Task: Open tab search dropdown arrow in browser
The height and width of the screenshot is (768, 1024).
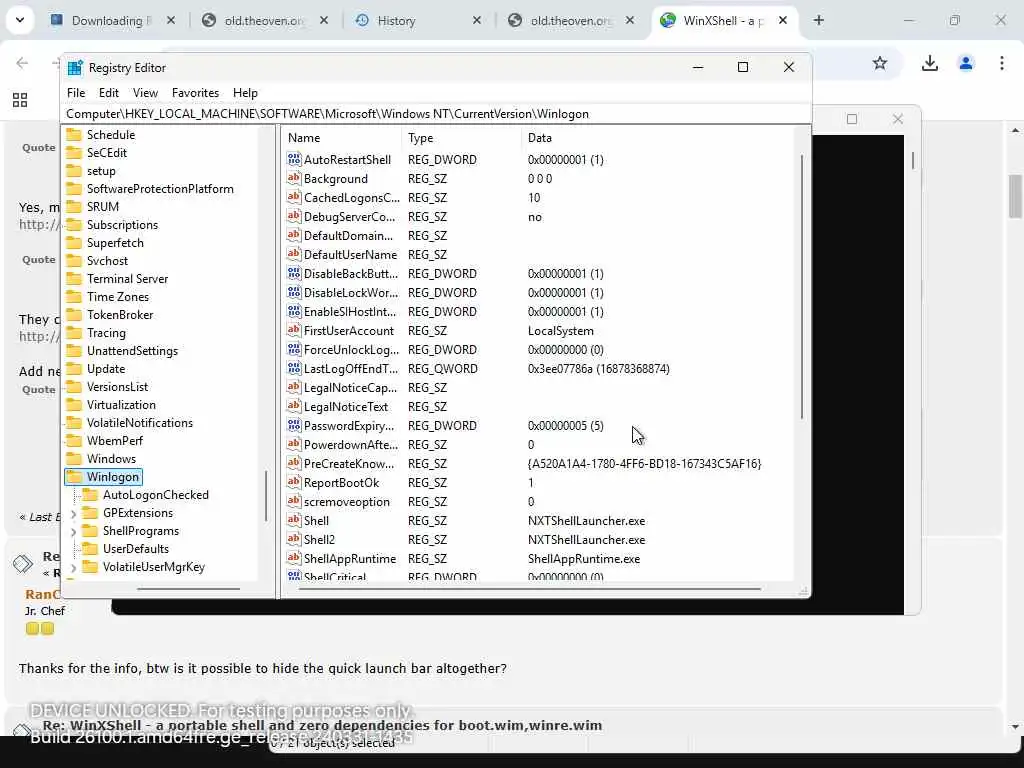Action: coord(20,20)
